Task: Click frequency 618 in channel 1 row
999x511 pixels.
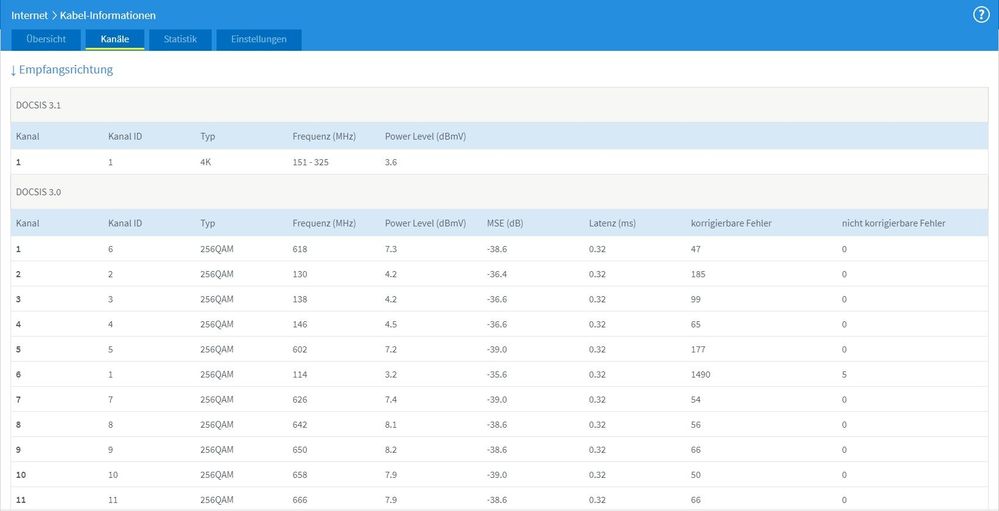Action: pyautogui.click(x=299, y=249)
